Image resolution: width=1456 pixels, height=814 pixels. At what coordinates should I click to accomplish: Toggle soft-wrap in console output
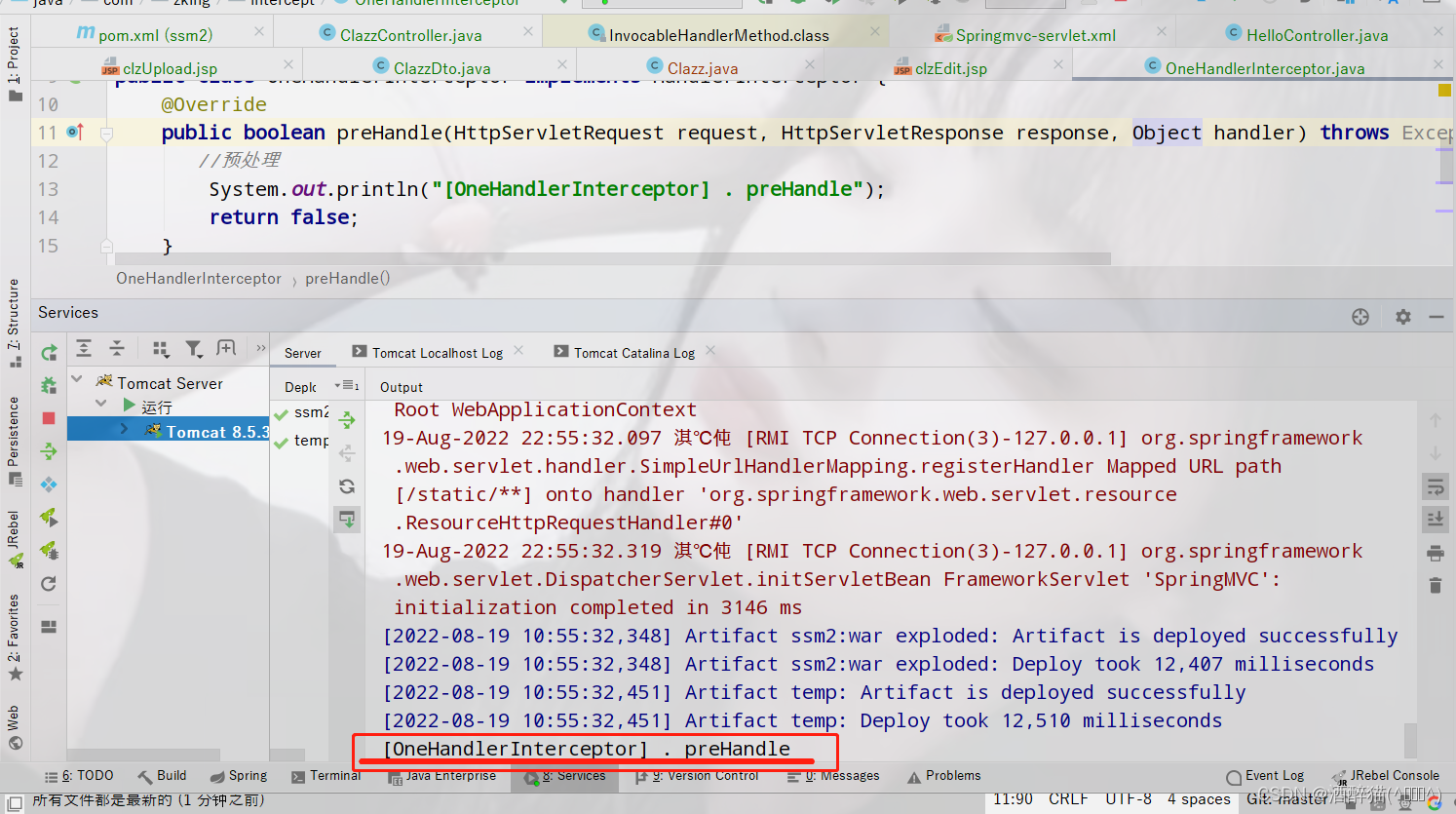pos(1436,485)
